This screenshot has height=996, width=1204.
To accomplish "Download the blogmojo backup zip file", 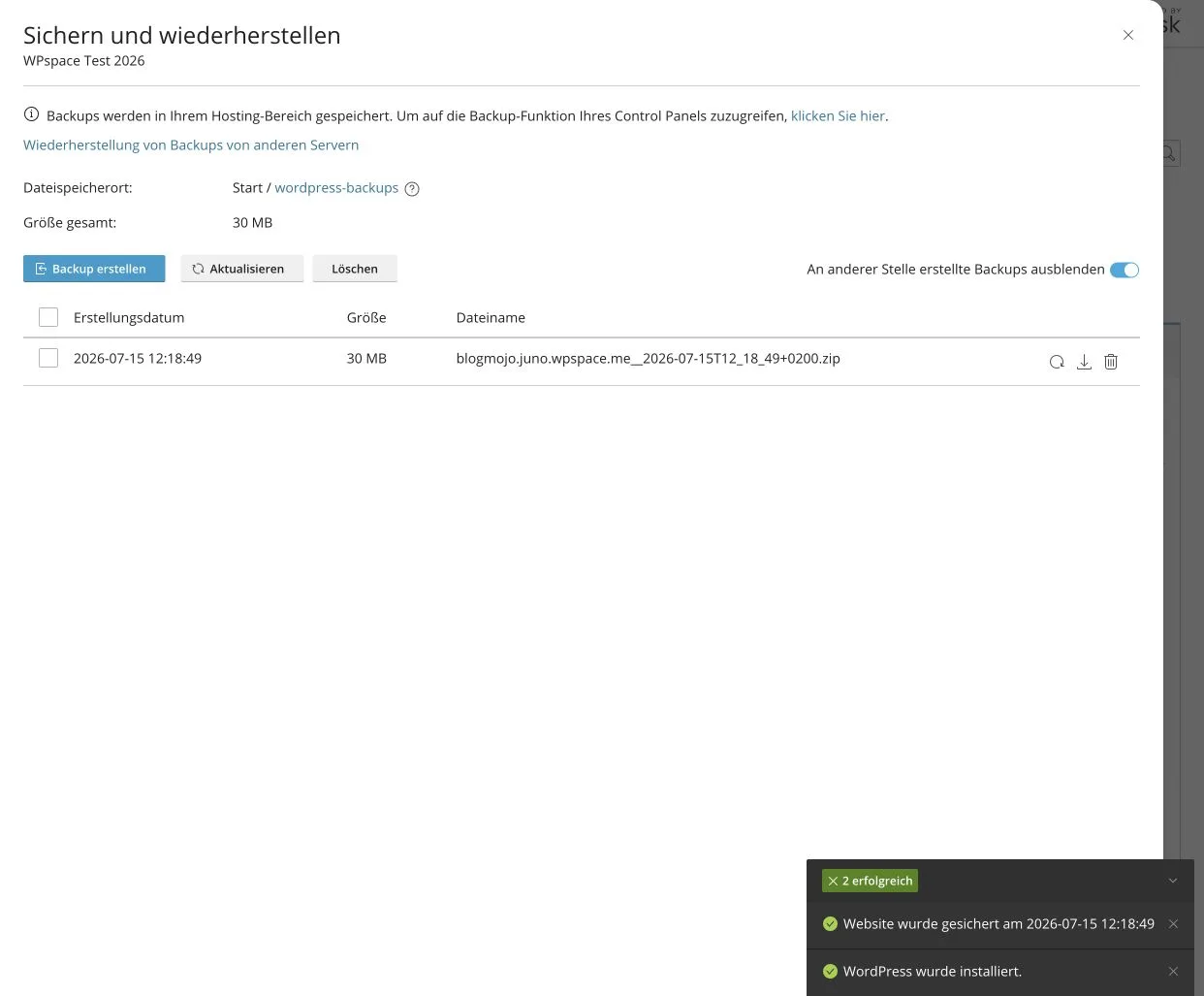I will click(x=1084, y=362).
